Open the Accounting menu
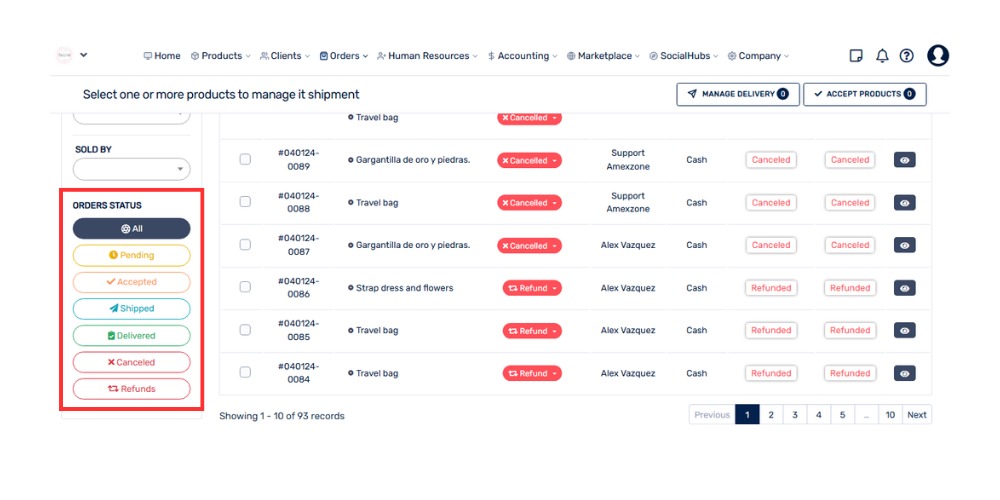This screenshot has width=1000, height=500. coord(522,56)
